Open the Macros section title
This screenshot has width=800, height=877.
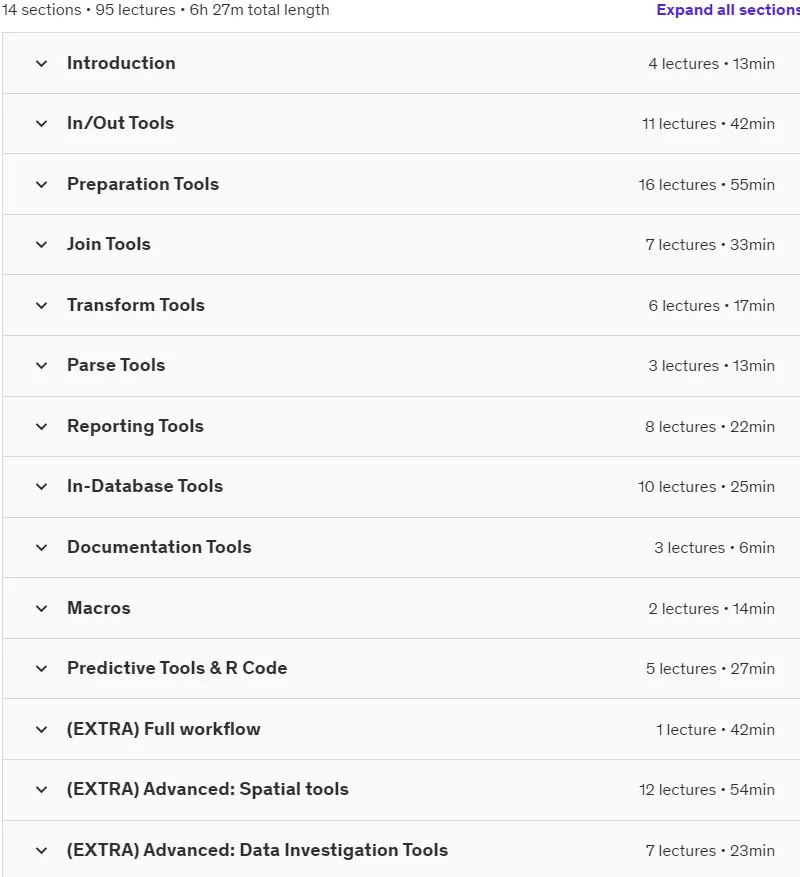click(x=99, y=608)
